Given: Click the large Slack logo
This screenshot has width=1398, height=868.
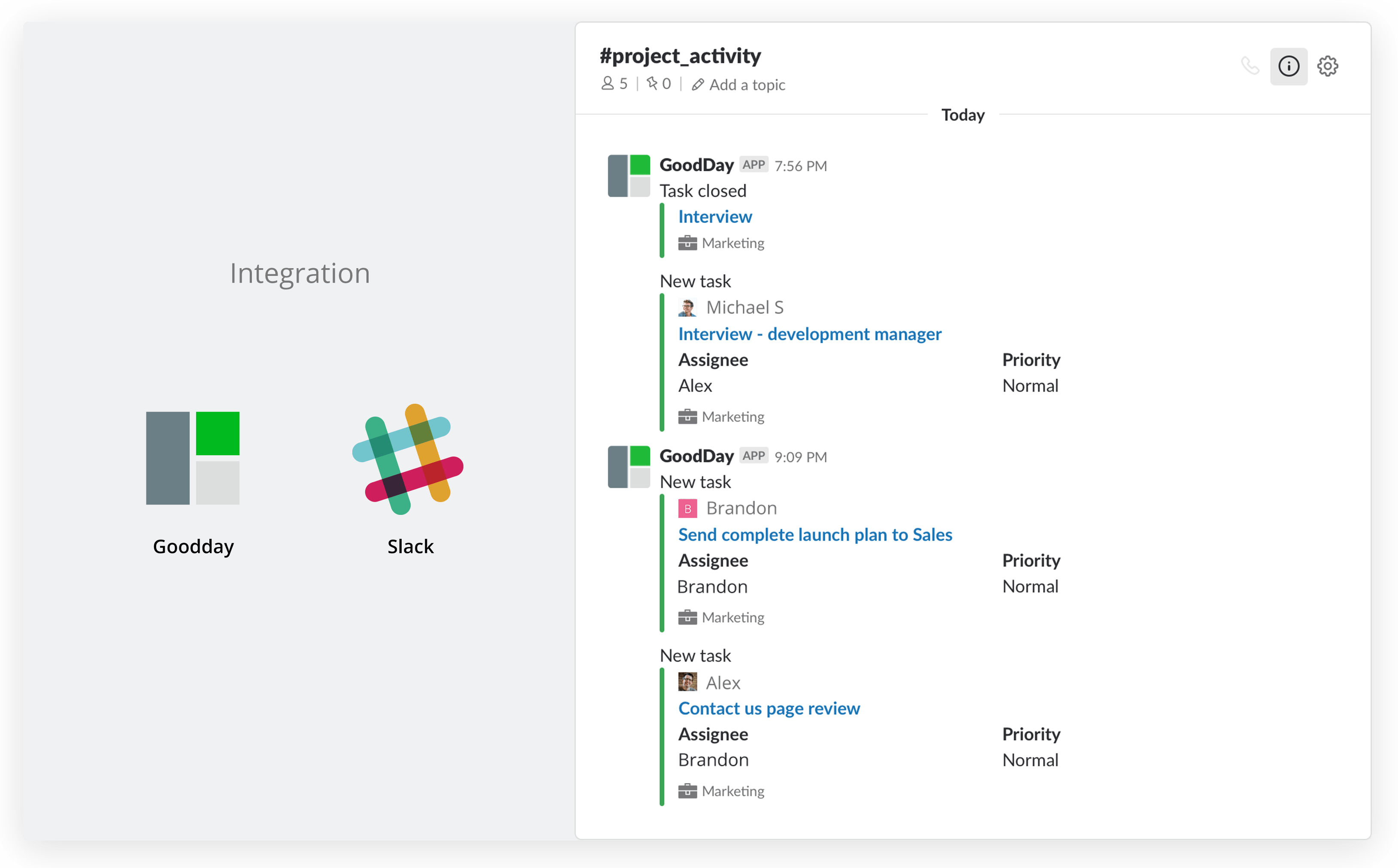Looking at the screenshot, I should 408,459.
